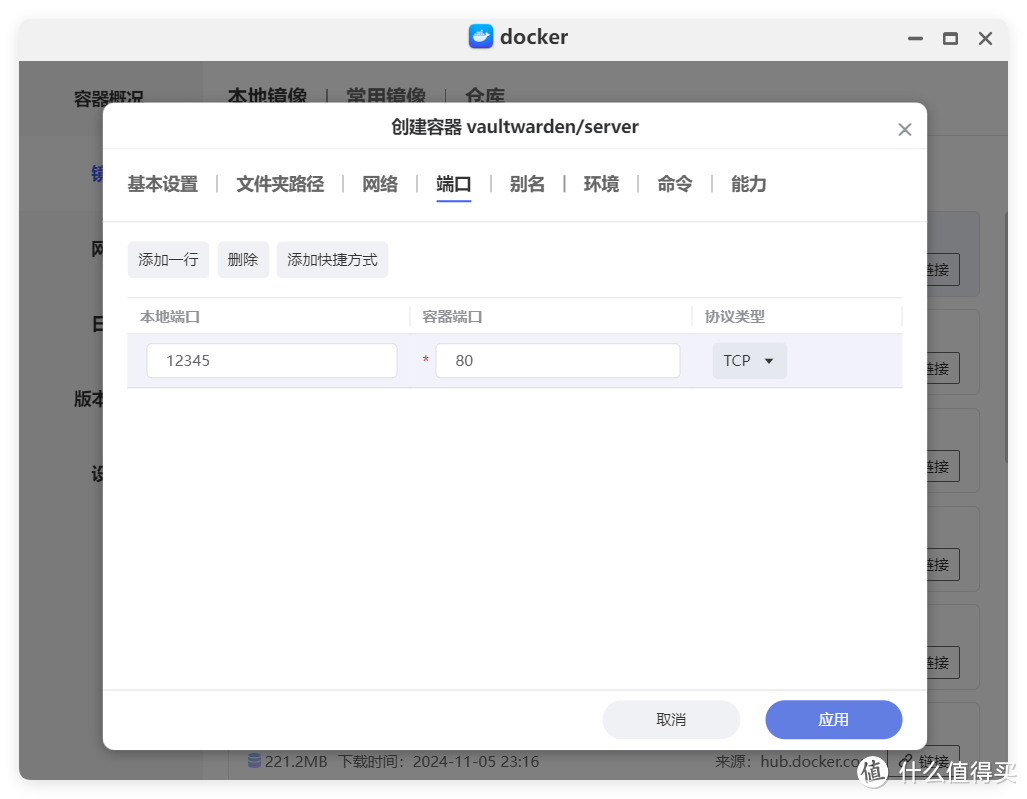Click the Docker whale icon in title bar
The height and width of the screenshot is (799, 1027).
(481, 37)
